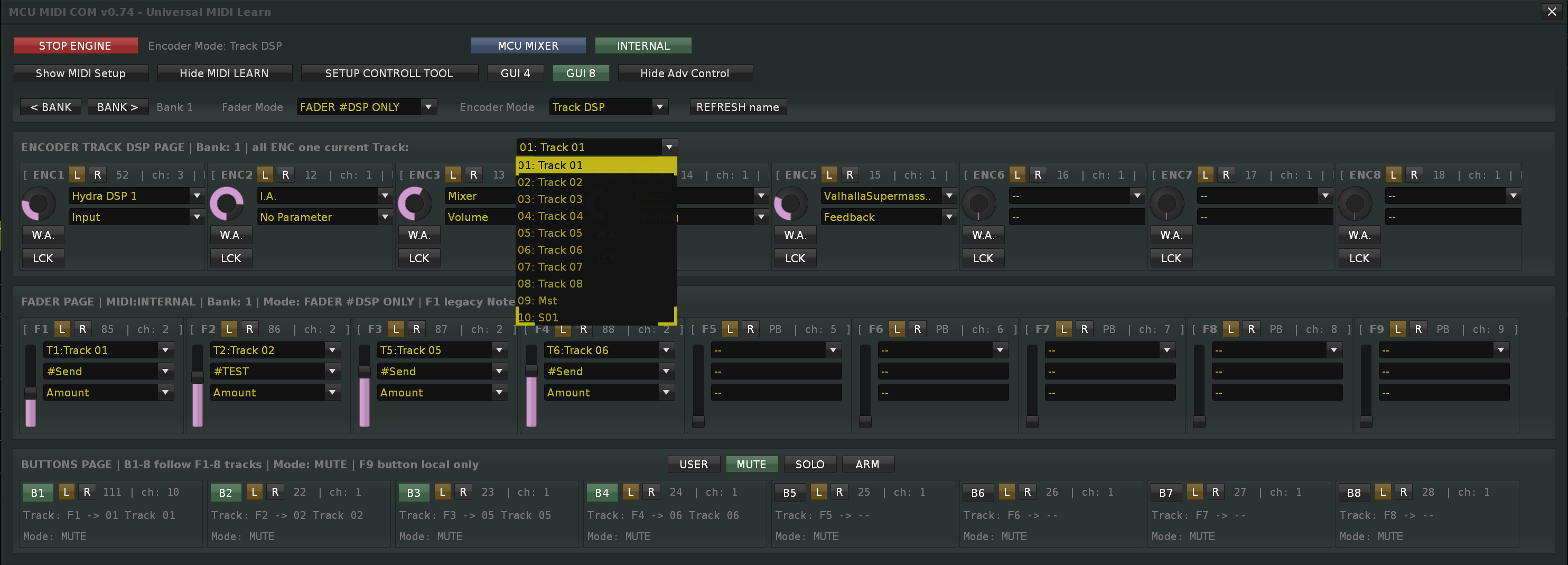Open the Encoder Mode dropdown
Image resolution: width=1568 pixels, height=565 pixels.
609,107
